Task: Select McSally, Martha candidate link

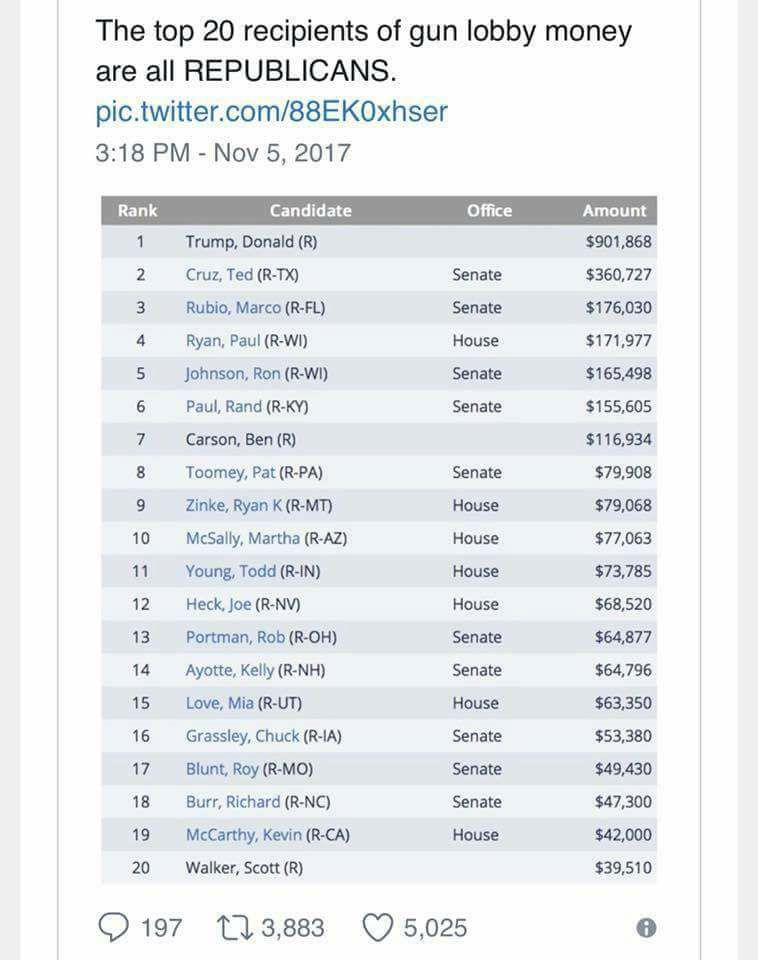Action: point(242,539)
